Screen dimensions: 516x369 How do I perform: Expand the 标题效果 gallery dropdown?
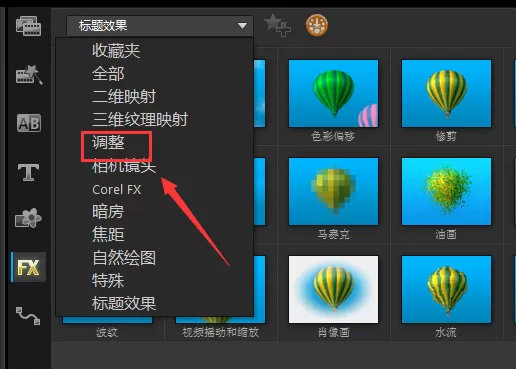click(160, 26)
